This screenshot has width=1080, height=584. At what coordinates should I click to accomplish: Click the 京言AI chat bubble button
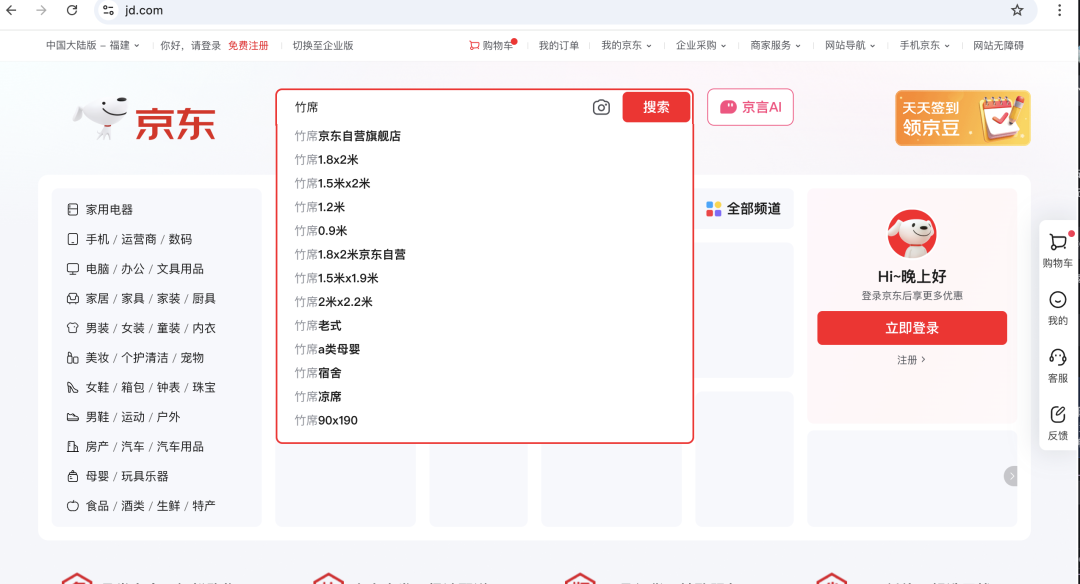click(750, 107)
